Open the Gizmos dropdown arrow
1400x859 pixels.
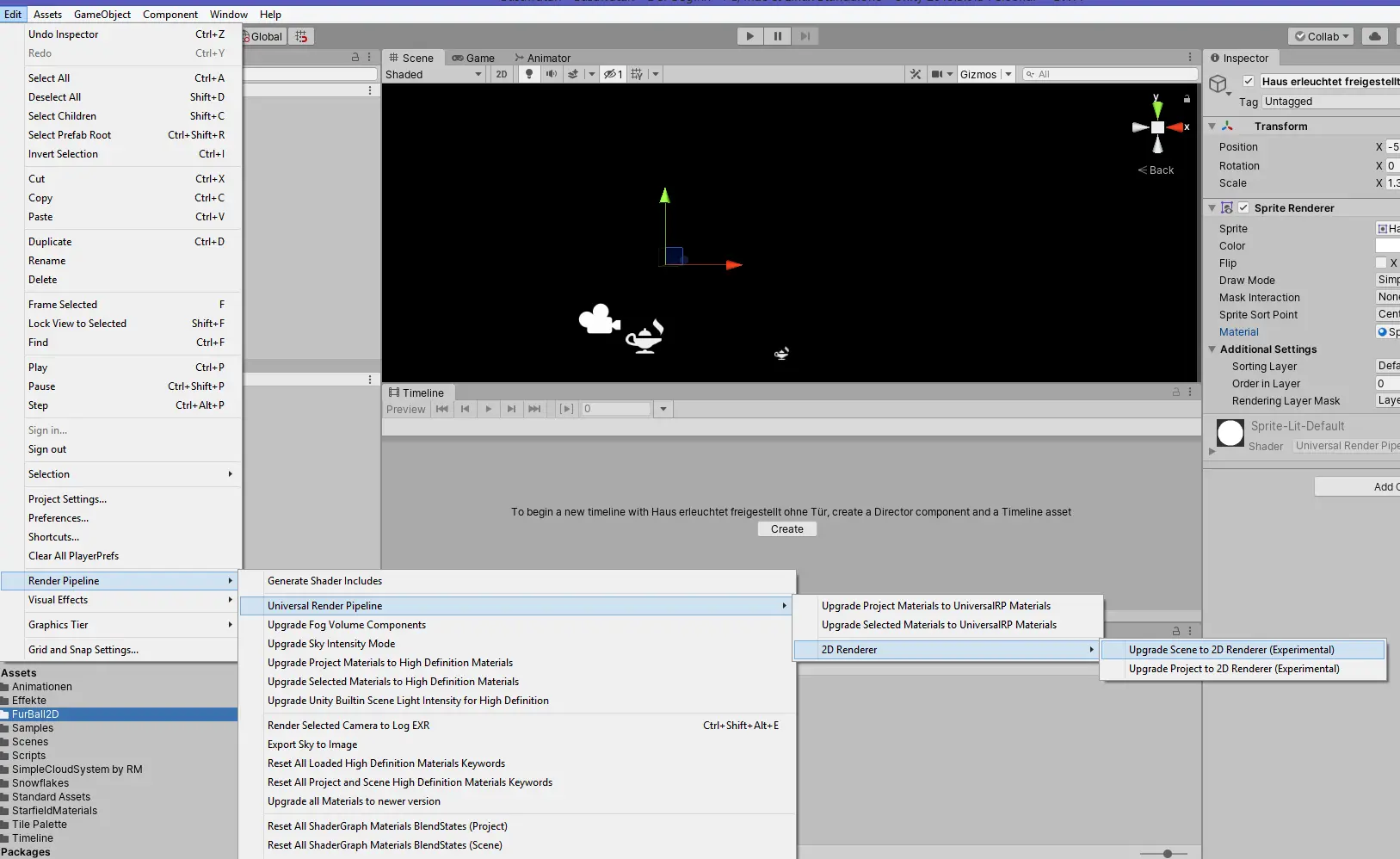[x=1008, y=74]
